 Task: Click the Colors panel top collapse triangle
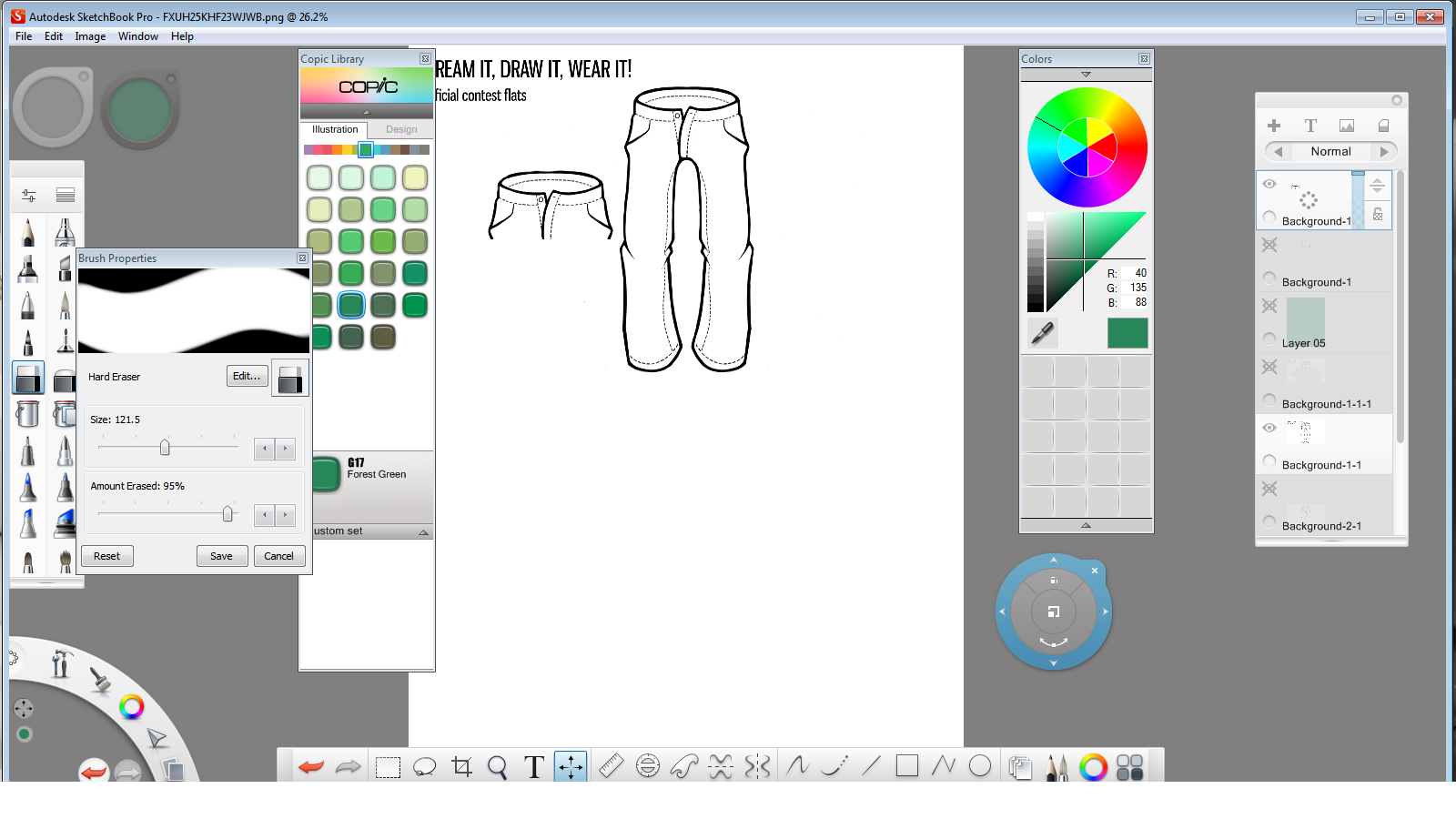[1086, 75]
